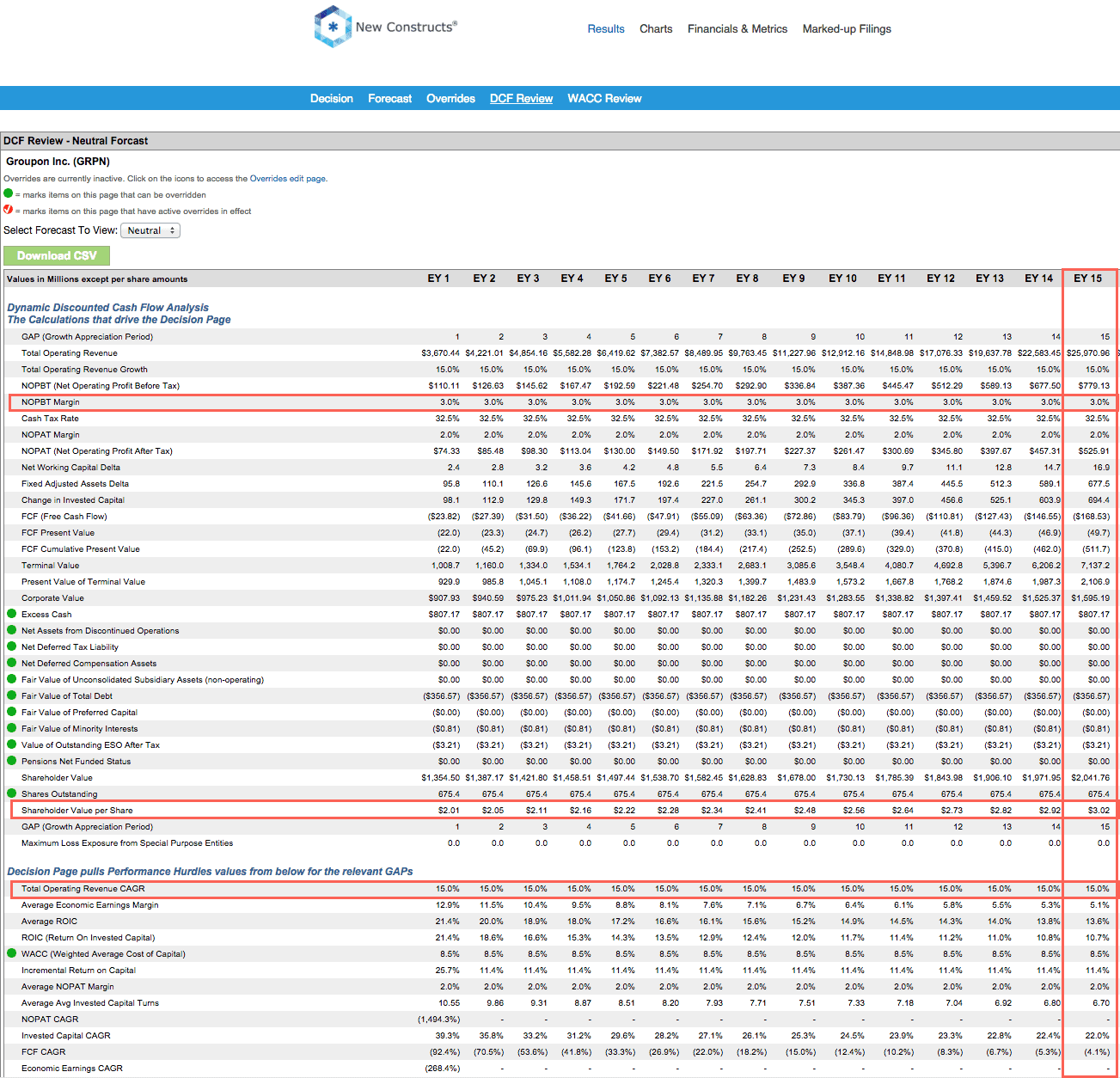Click the Invested Capital CAGR row label
The width and height of the screenshot is (1120, 1078).
(x=66, y=1035)
